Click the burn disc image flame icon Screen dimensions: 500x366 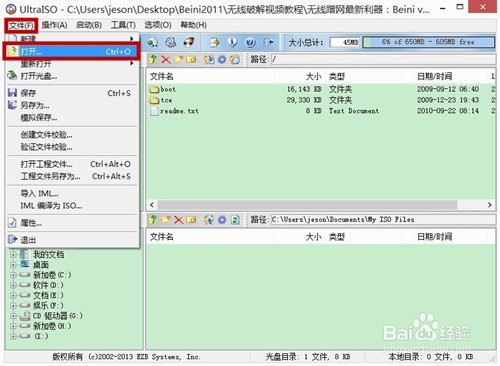(x=189, y=42)
